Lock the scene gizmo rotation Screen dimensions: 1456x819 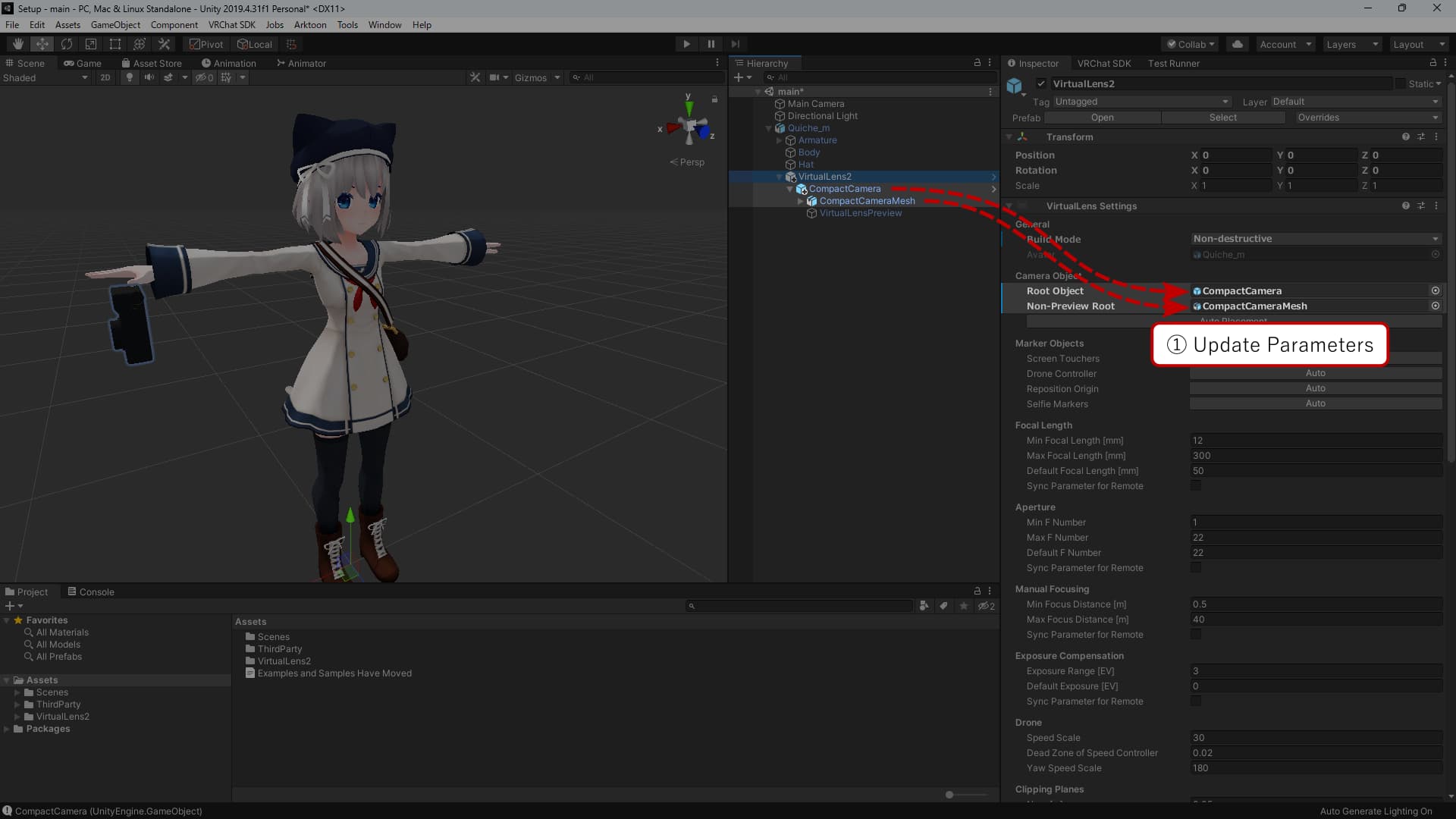point(714,99)
